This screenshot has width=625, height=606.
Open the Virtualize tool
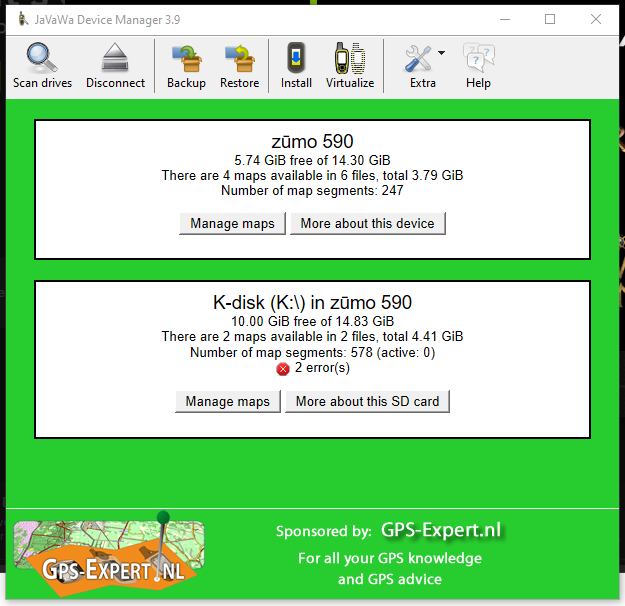pos(350,66)
